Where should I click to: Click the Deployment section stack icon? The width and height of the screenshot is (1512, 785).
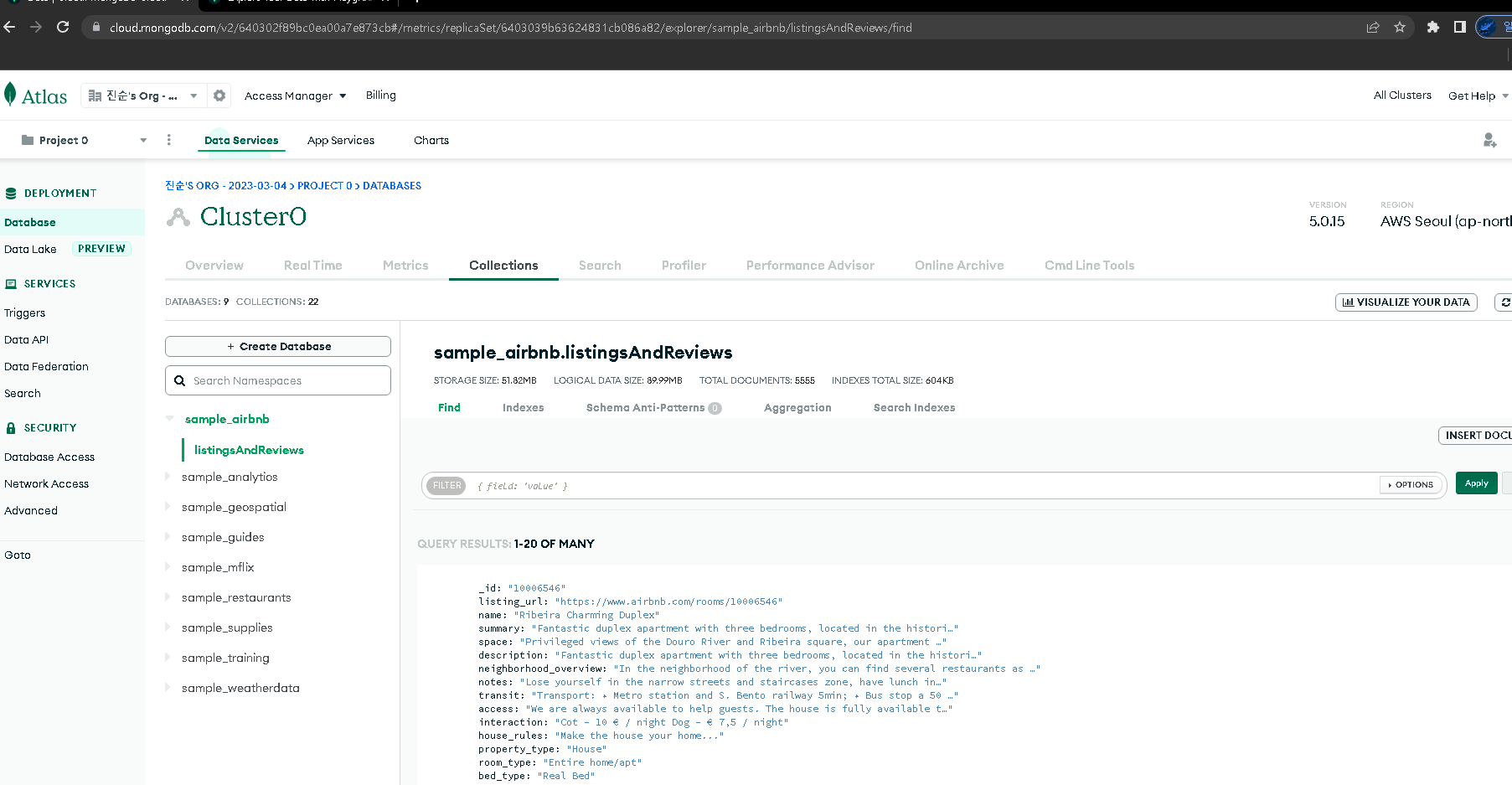[11, 194]
